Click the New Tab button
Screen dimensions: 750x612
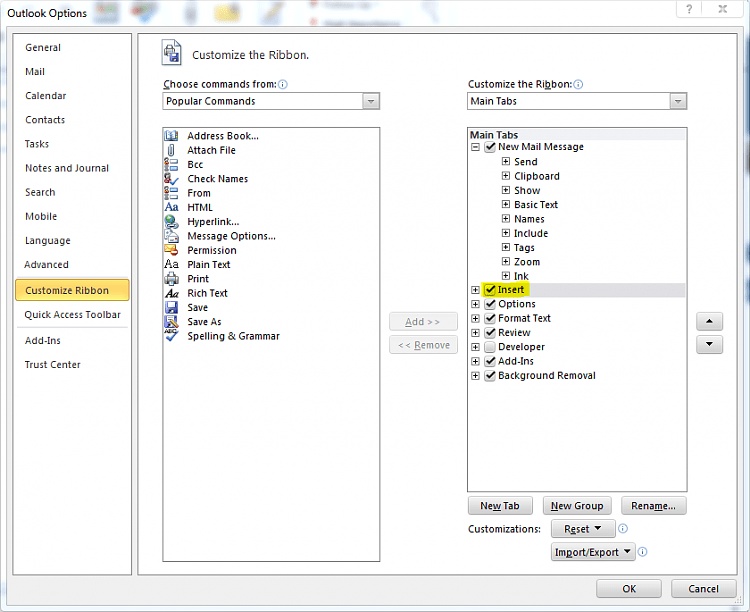[x=500, y=506]
